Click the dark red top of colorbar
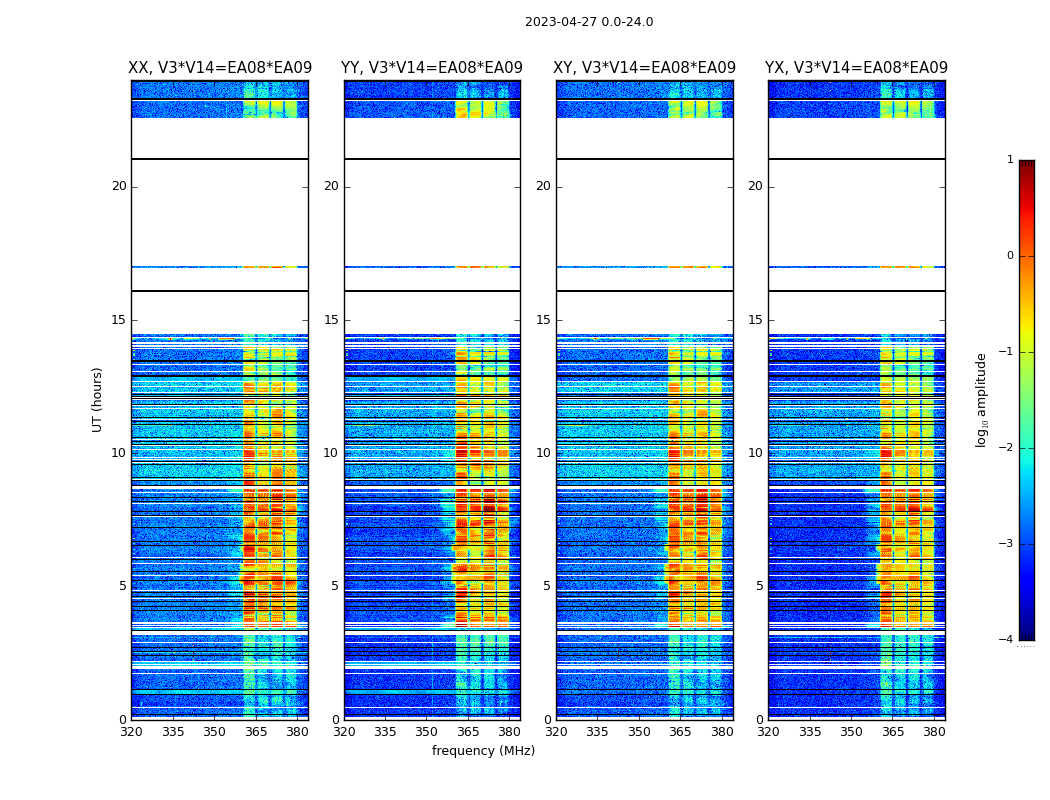Viewport: 1050px width, 800px height. coord(1026,166)
